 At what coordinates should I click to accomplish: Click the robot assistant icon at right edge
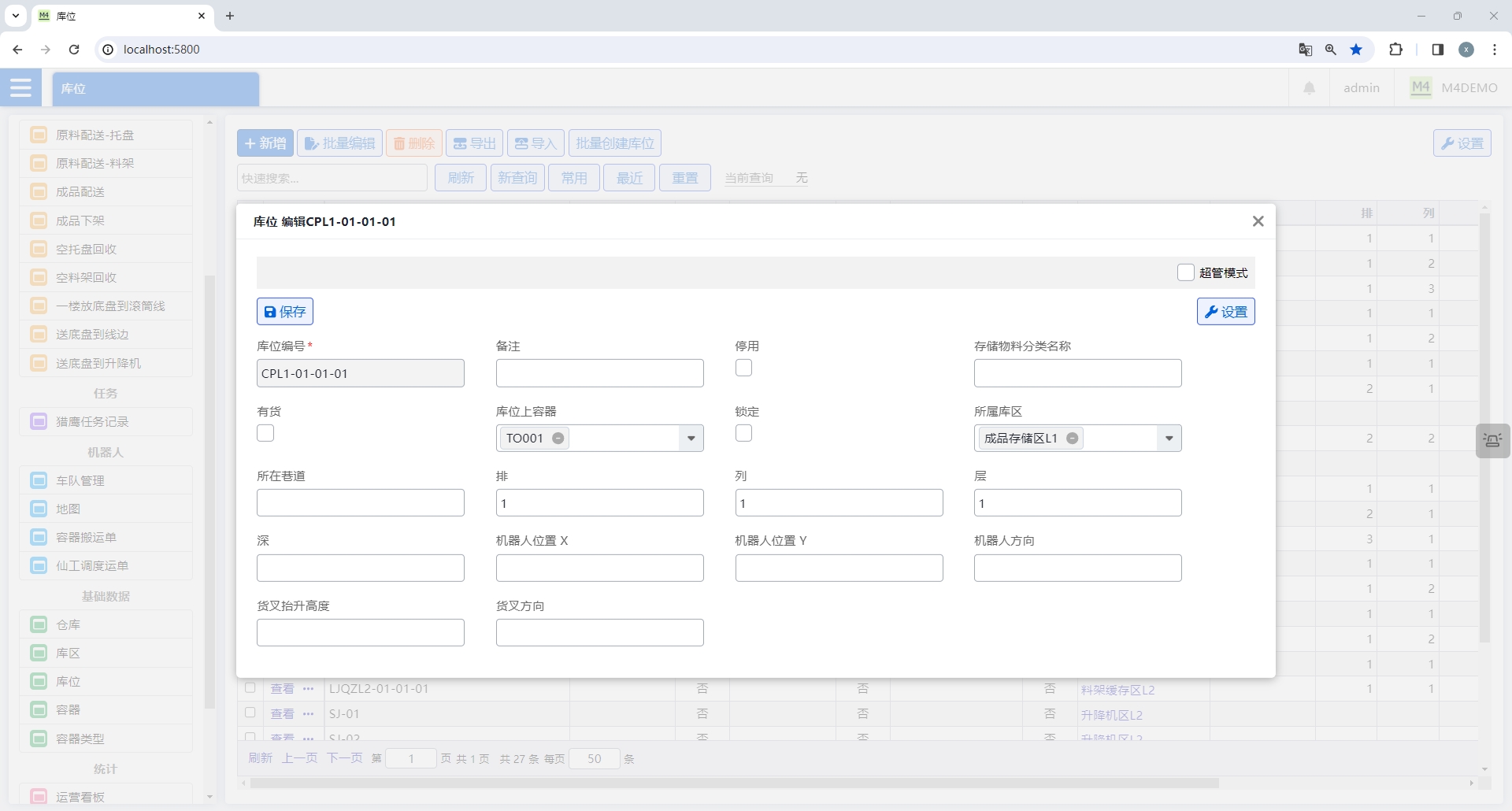click(1492, 440)
